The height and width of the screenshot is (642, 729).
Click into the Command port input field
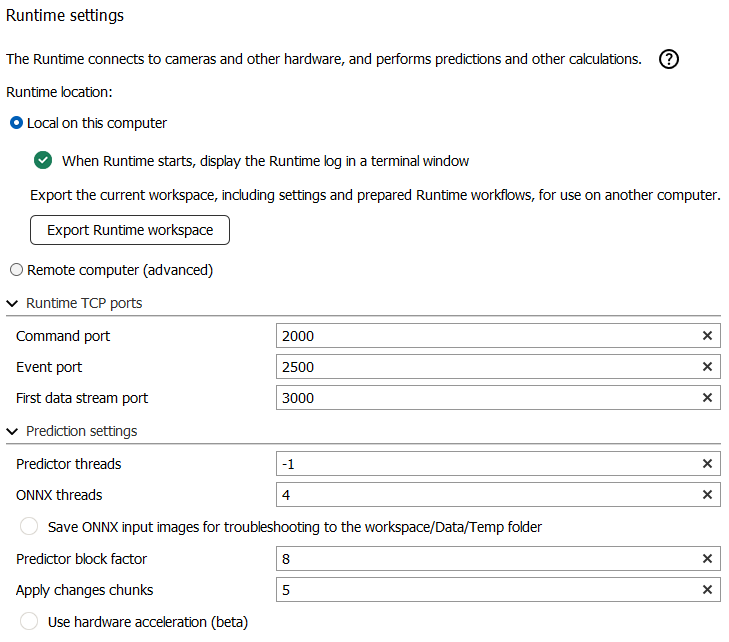(x=485, y=336)
